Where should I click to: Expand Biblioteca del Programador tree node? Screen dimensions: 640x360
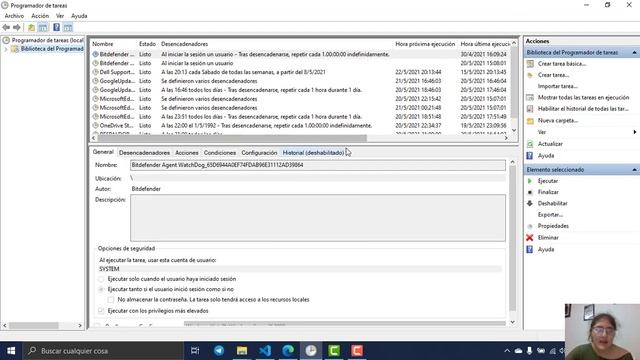tap(6, 49)
